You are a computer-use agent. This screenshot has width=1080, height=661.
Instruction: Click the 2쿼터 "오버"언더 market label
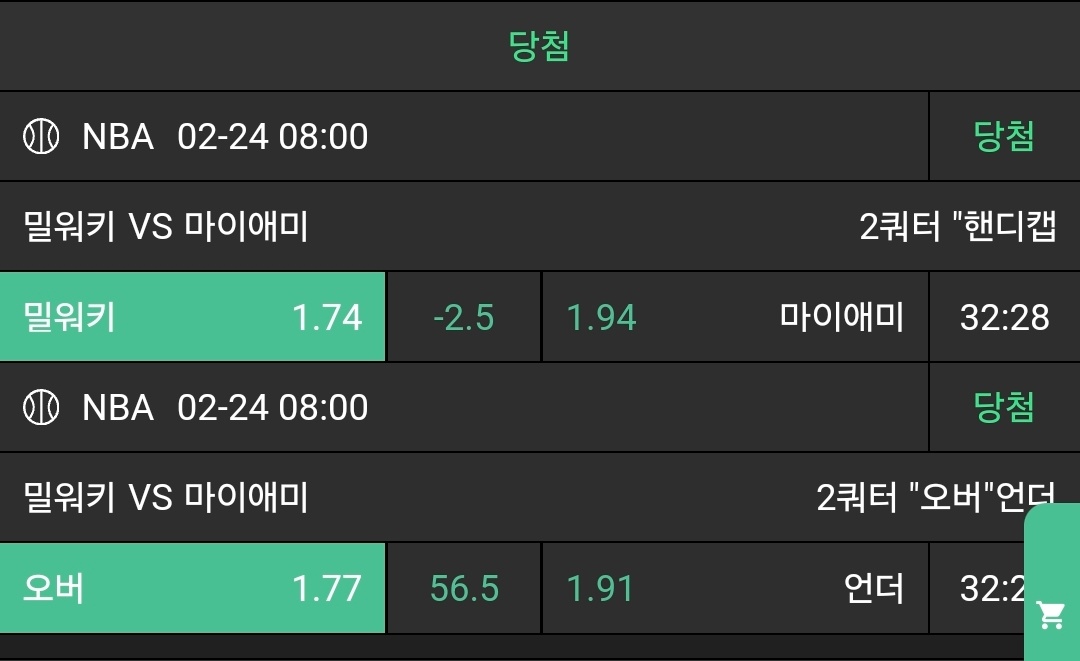(x=935, y=497)
